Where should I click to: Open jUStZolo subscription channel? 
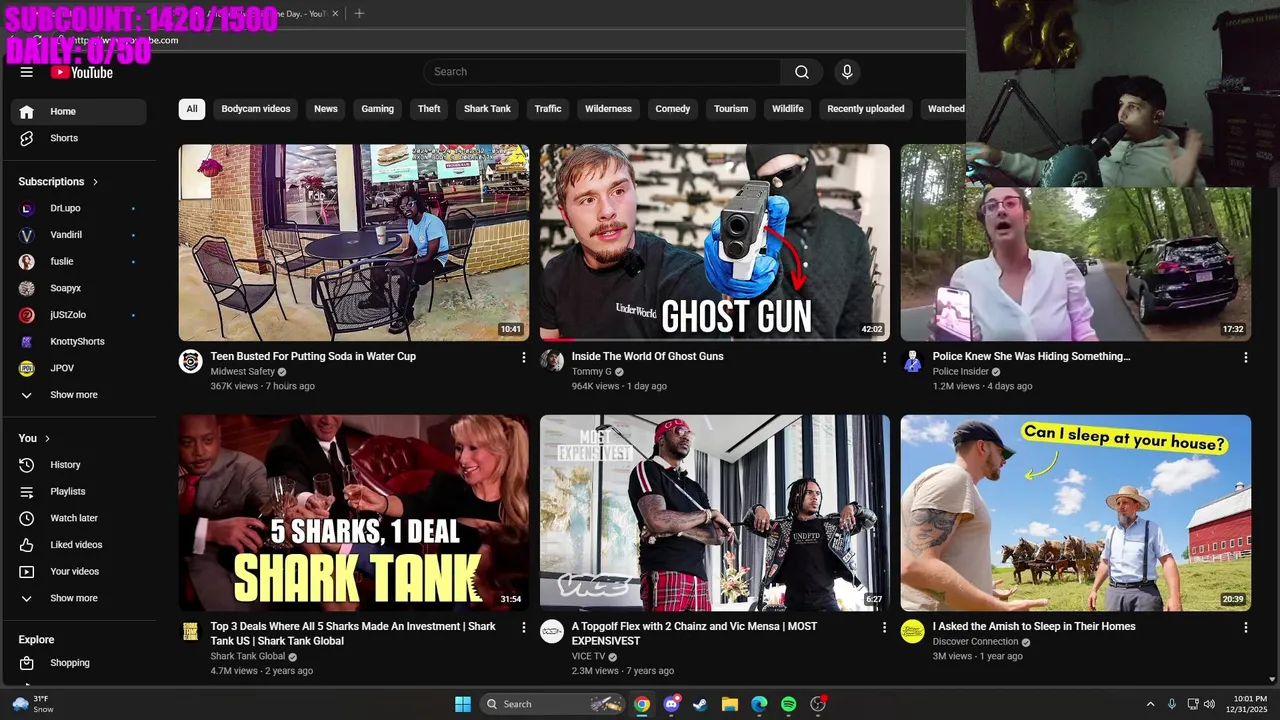(79, 315)
